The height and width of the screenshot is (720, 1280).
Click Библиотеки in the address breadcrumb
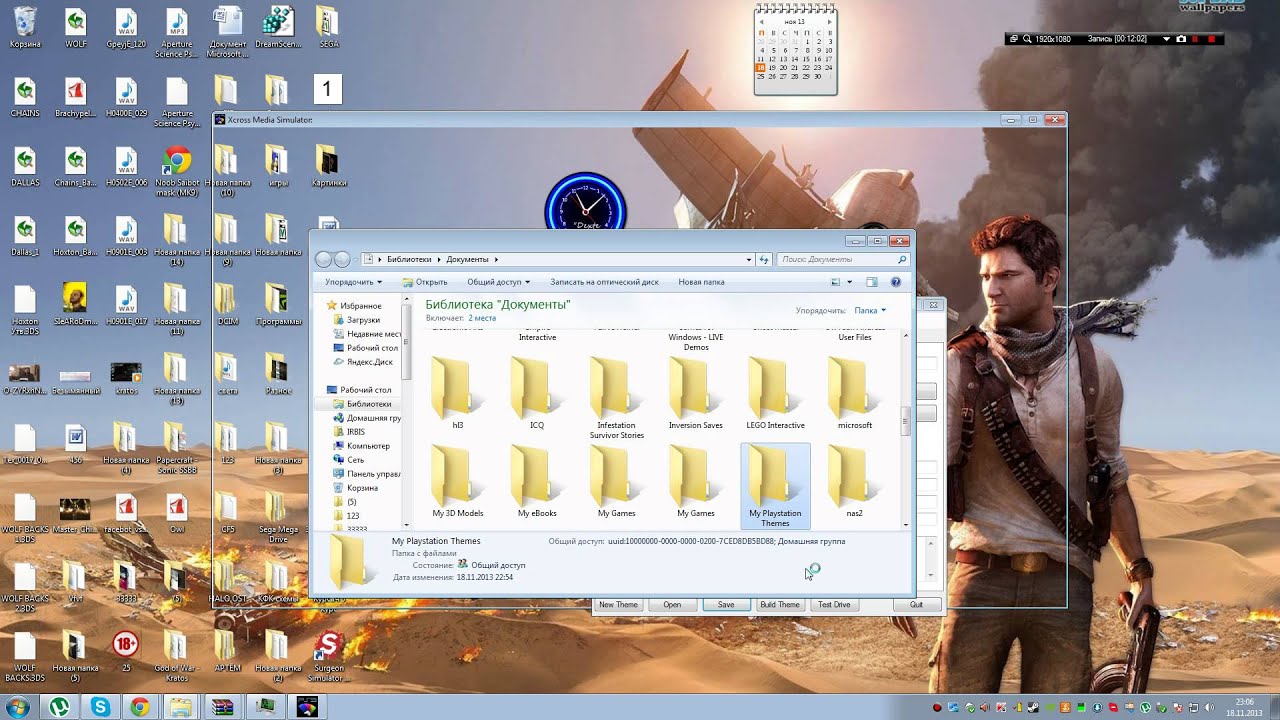click(x=409, y=259)
